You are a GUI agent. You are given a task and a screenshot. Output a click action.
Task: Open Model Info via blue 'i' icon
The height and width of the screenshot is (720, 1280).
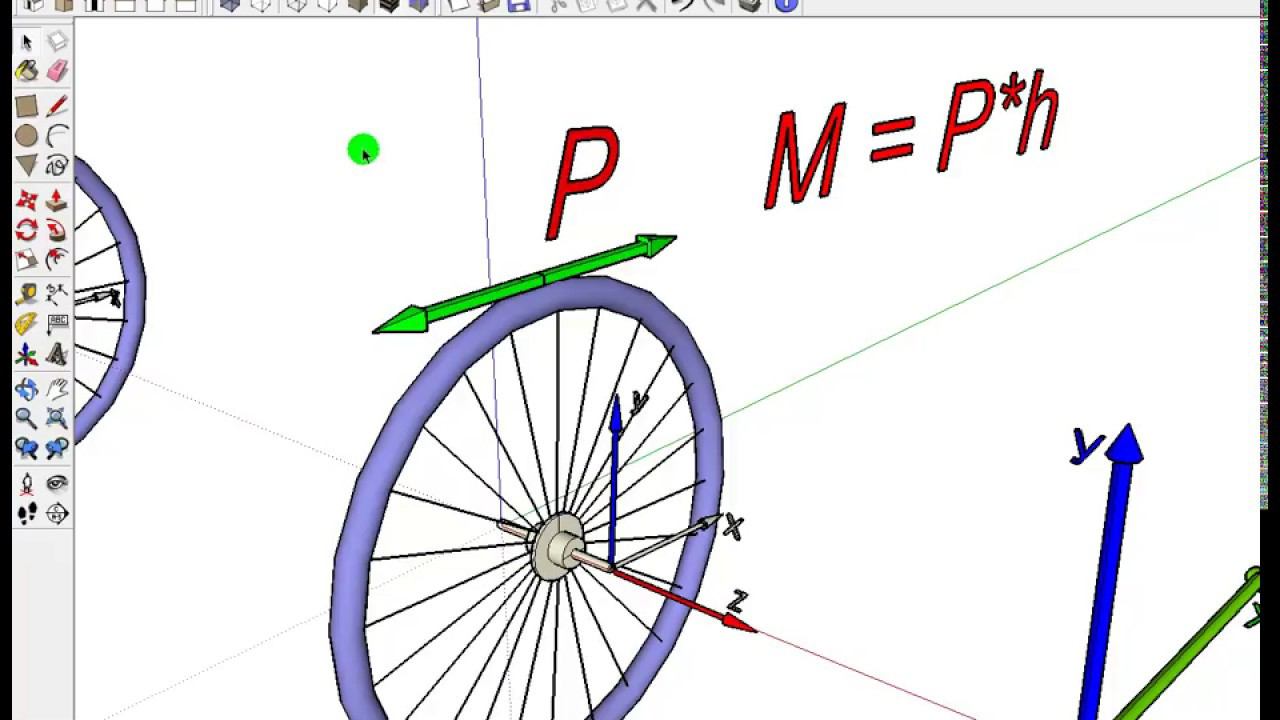786,5
